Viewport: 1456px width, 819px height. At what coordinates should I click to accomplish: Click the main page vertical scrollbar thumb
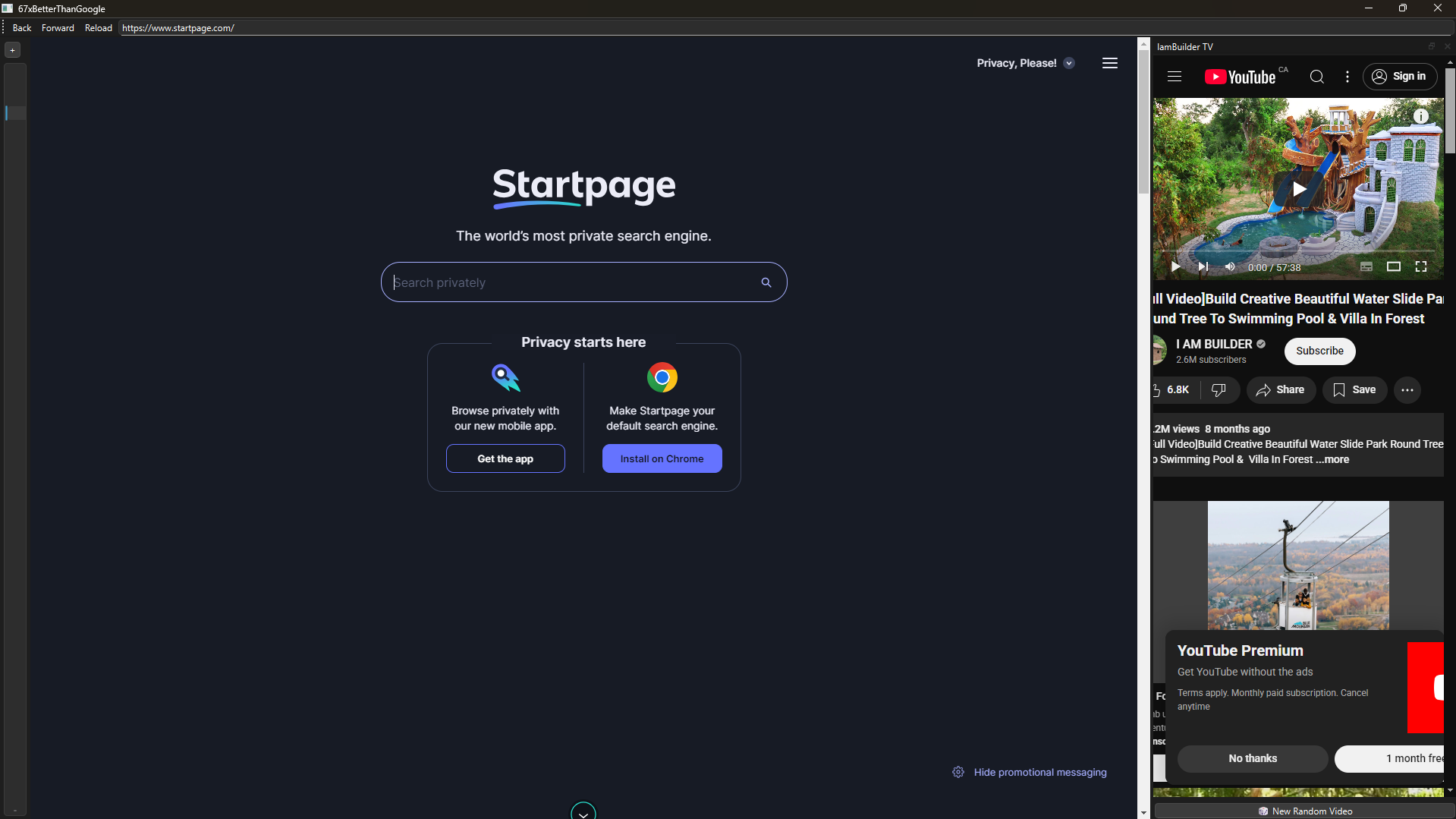(x=1143, y=121)
